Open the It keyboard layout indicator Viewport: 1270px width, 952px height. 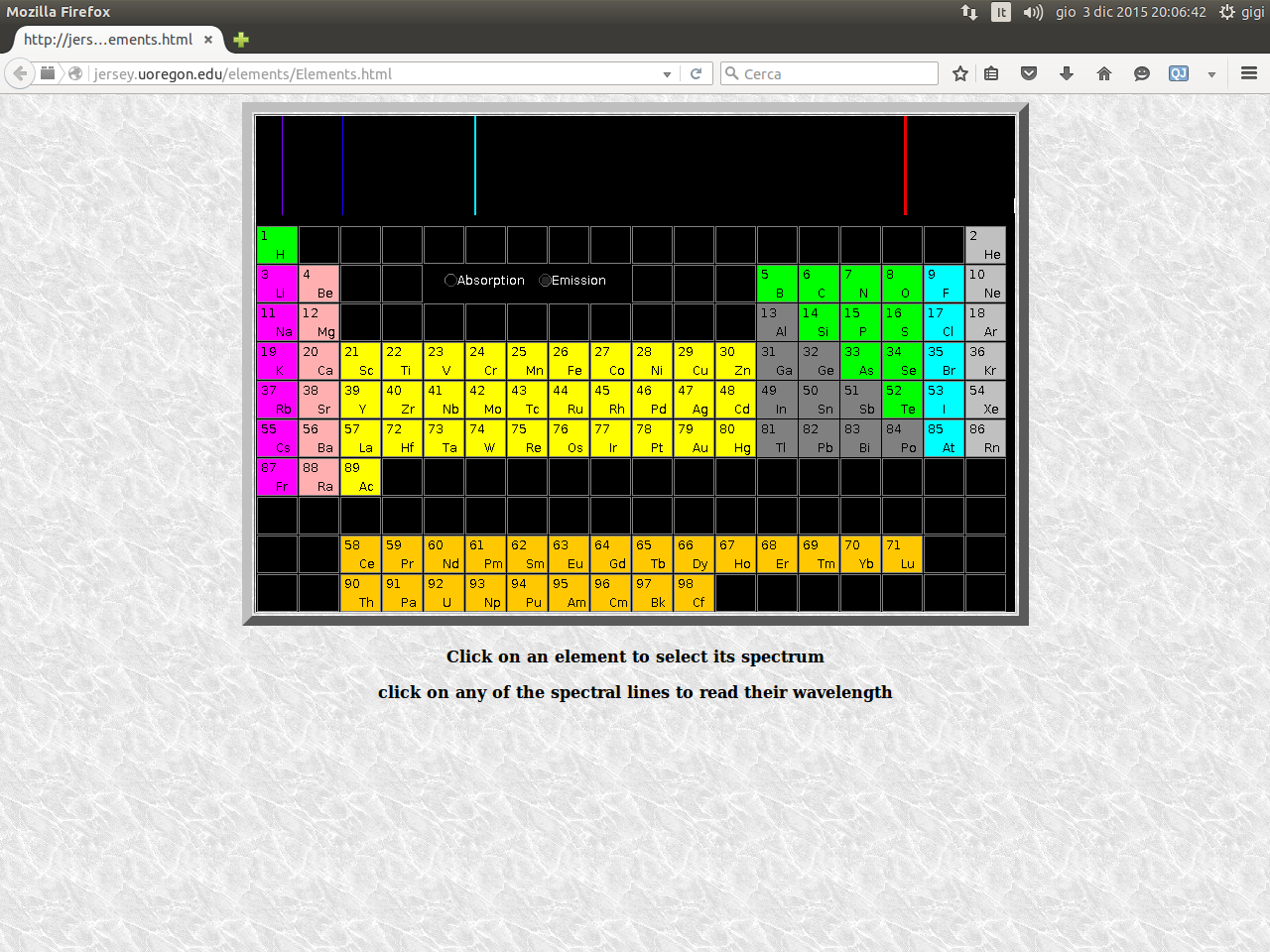click(1001, 12)
